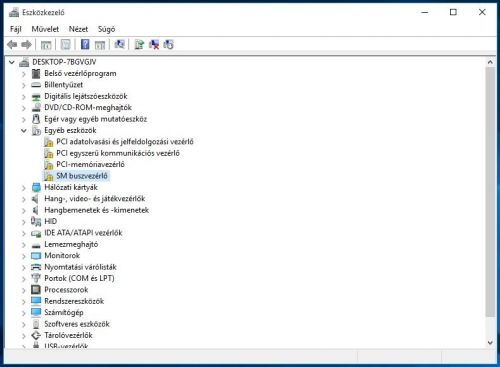Image resolution: width=500 pixels, height=367 pixels.
Task: Click the Eszközkezelő title bar app icon
Action: point(14,12)
